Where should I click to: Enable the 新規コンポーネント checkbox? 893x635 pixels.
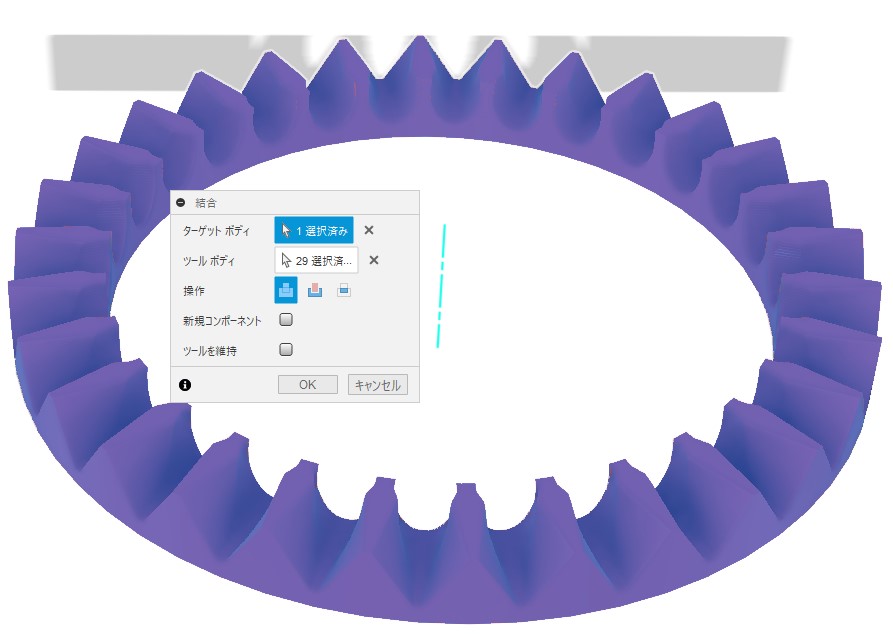286,319
